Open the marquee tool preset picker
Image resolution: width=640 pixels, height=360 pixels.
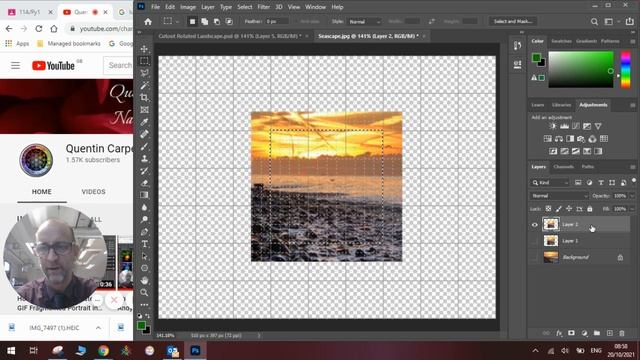tap(171, 21)
